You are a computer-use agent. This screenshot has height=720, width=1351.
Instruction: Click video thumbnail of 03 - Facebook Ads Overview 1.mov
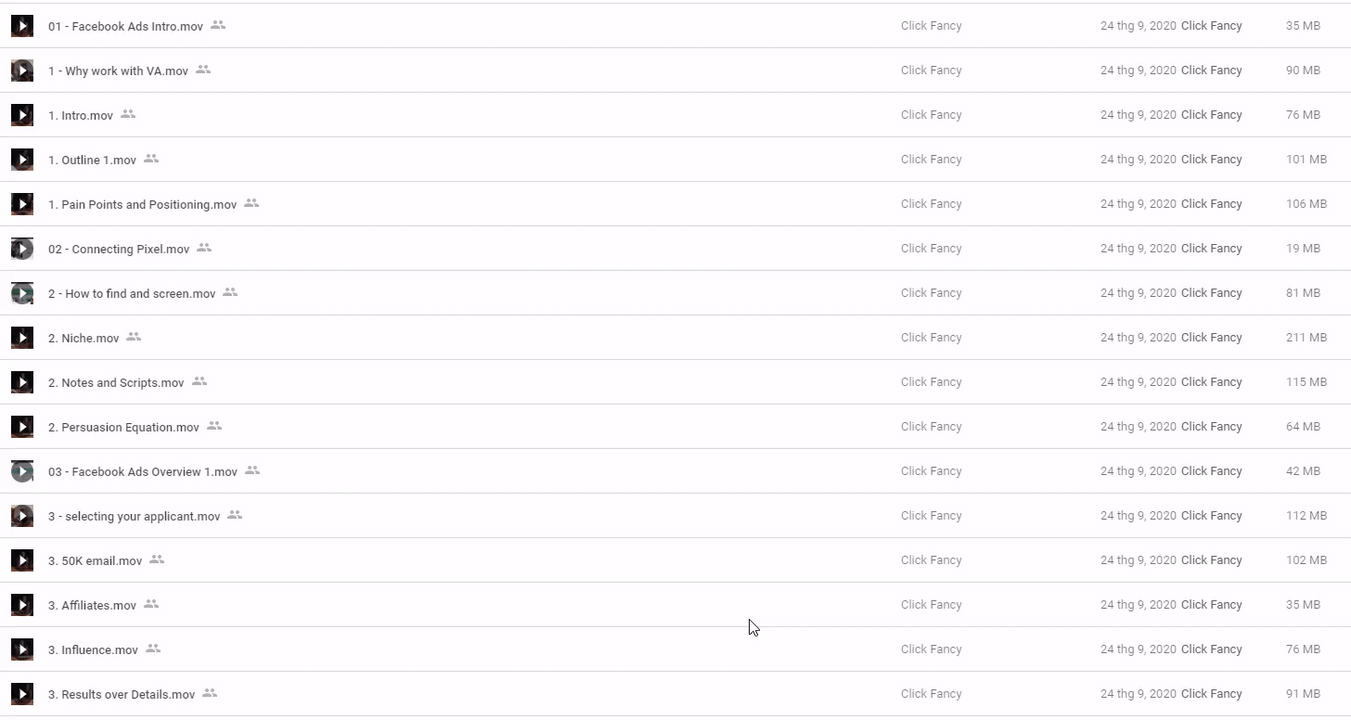point(22,471)
